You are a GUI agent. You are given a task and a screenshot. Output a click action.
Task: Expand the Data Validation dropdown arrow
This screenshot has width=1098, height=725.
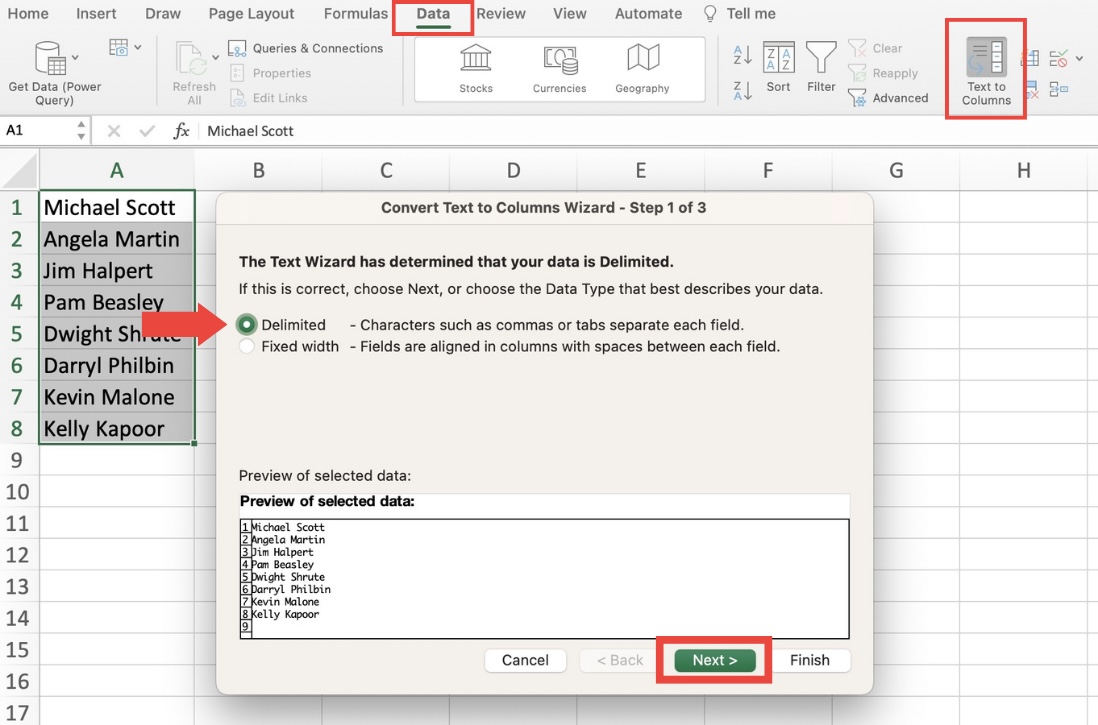[1079, 58]
